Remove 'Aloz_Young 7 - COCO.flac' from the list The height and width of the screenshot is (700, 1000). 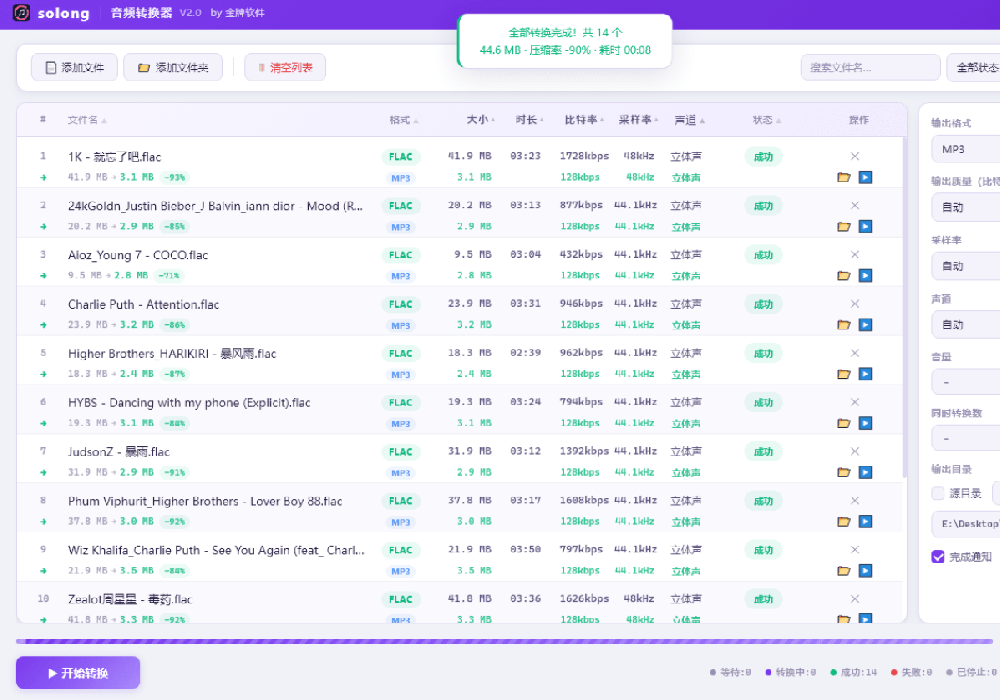point(855,254)
